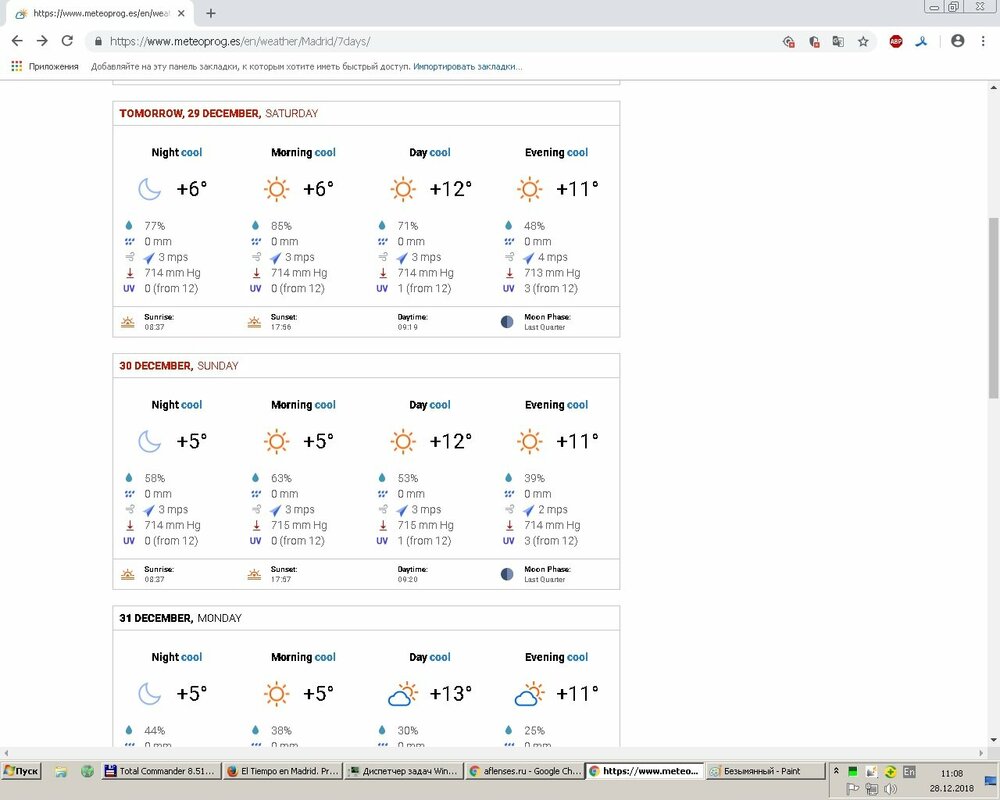Reload the page with the refresh icon
1000x800 pixels.
(x=67, y=41)
